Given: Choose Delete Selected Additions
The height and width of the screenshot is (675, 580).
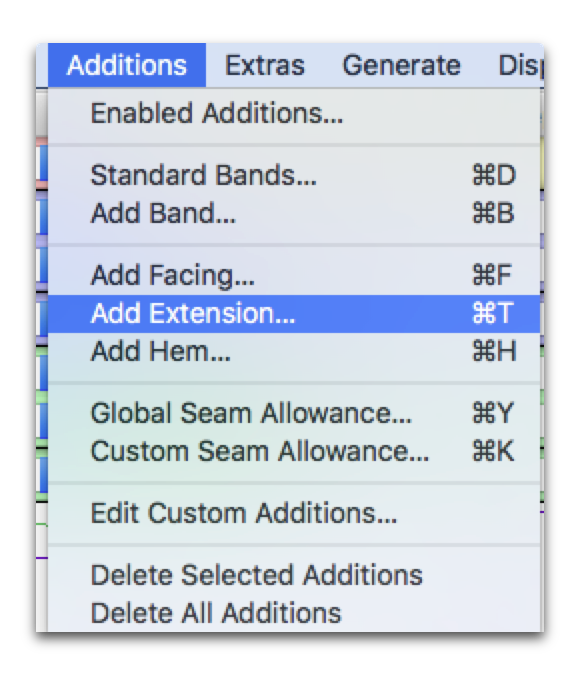Looking at the screenshot, I should (x=294, y=575).
